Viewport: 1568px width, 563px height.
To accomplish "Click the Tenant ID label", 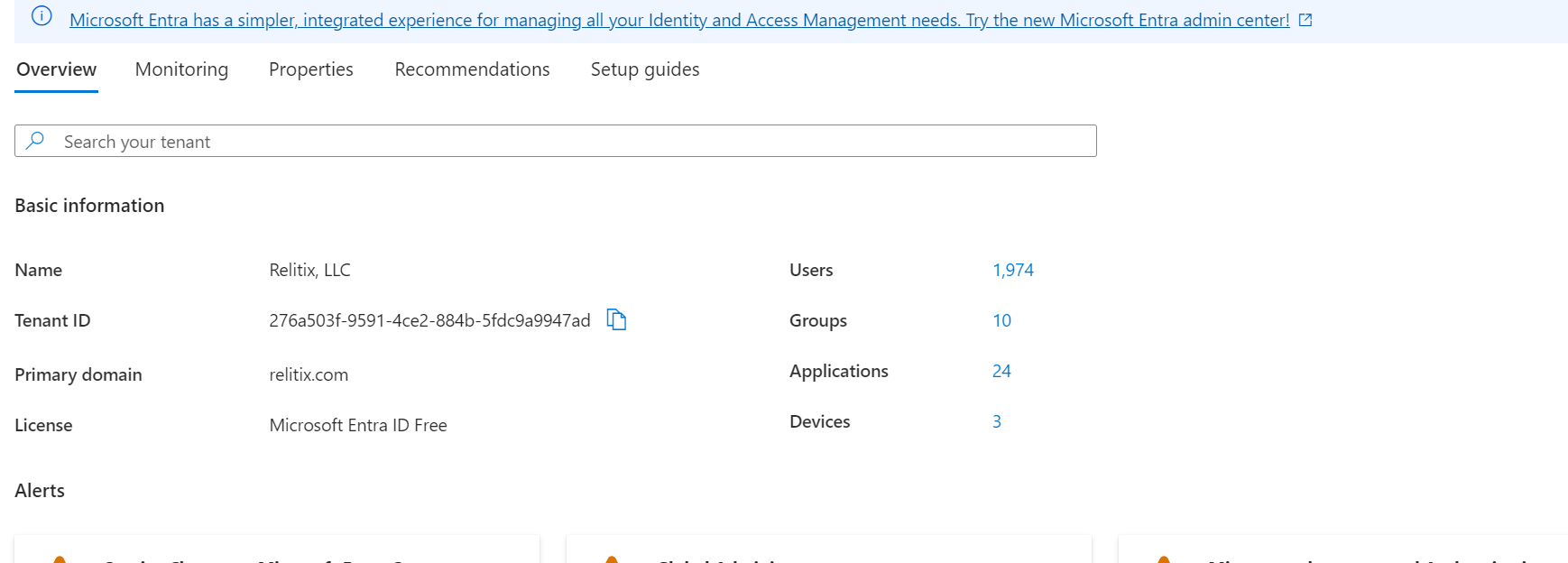I will (52, 320).
